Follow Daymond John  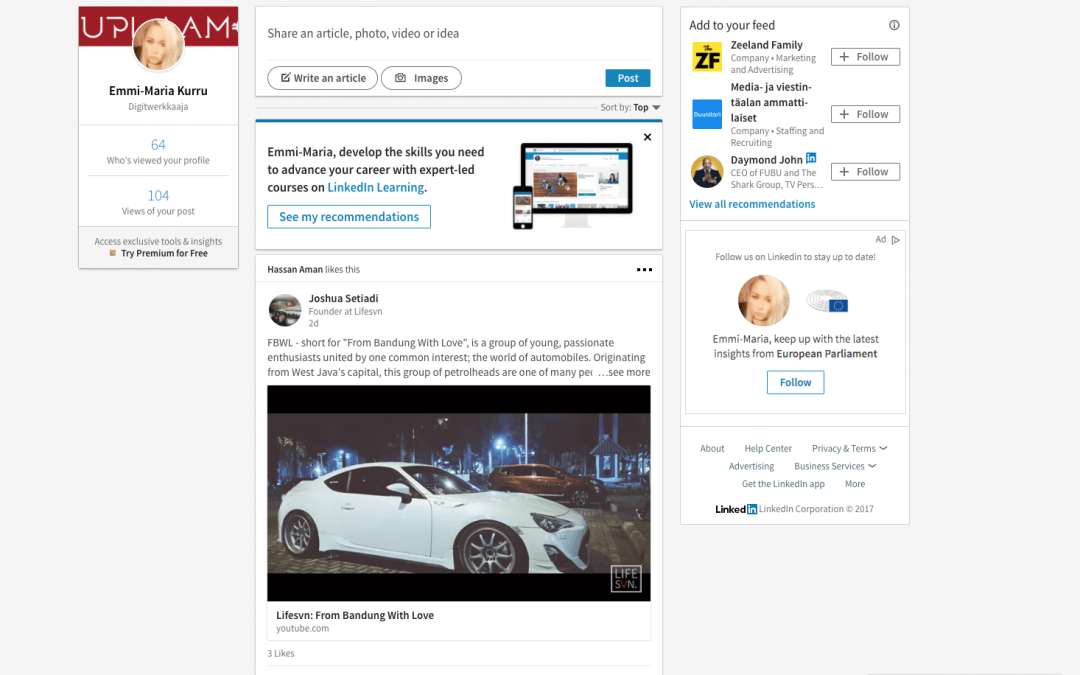(865, 172)
